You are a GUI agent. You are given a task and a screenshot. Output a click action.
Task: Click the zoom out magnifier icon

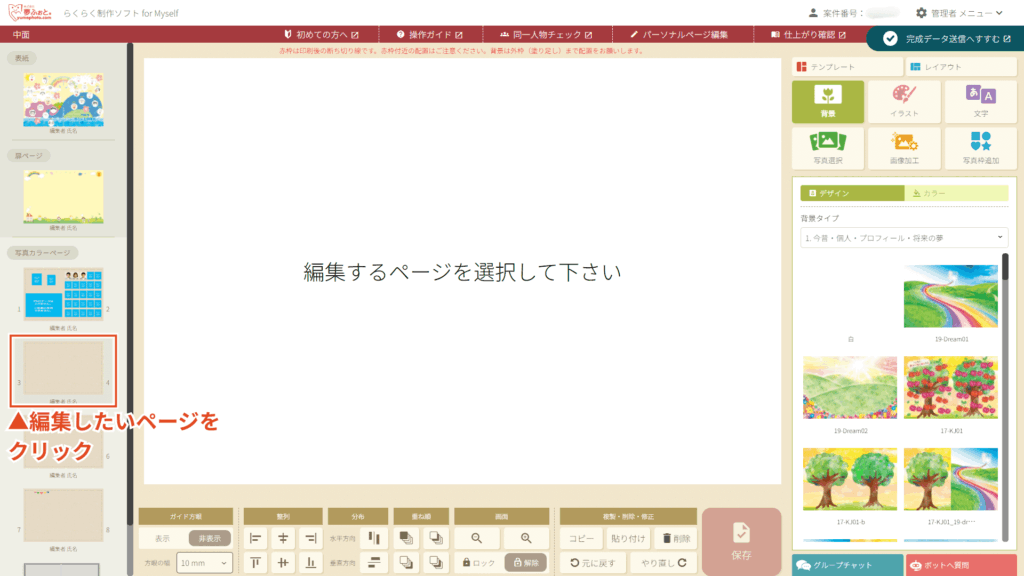click(x=476, y=538)
